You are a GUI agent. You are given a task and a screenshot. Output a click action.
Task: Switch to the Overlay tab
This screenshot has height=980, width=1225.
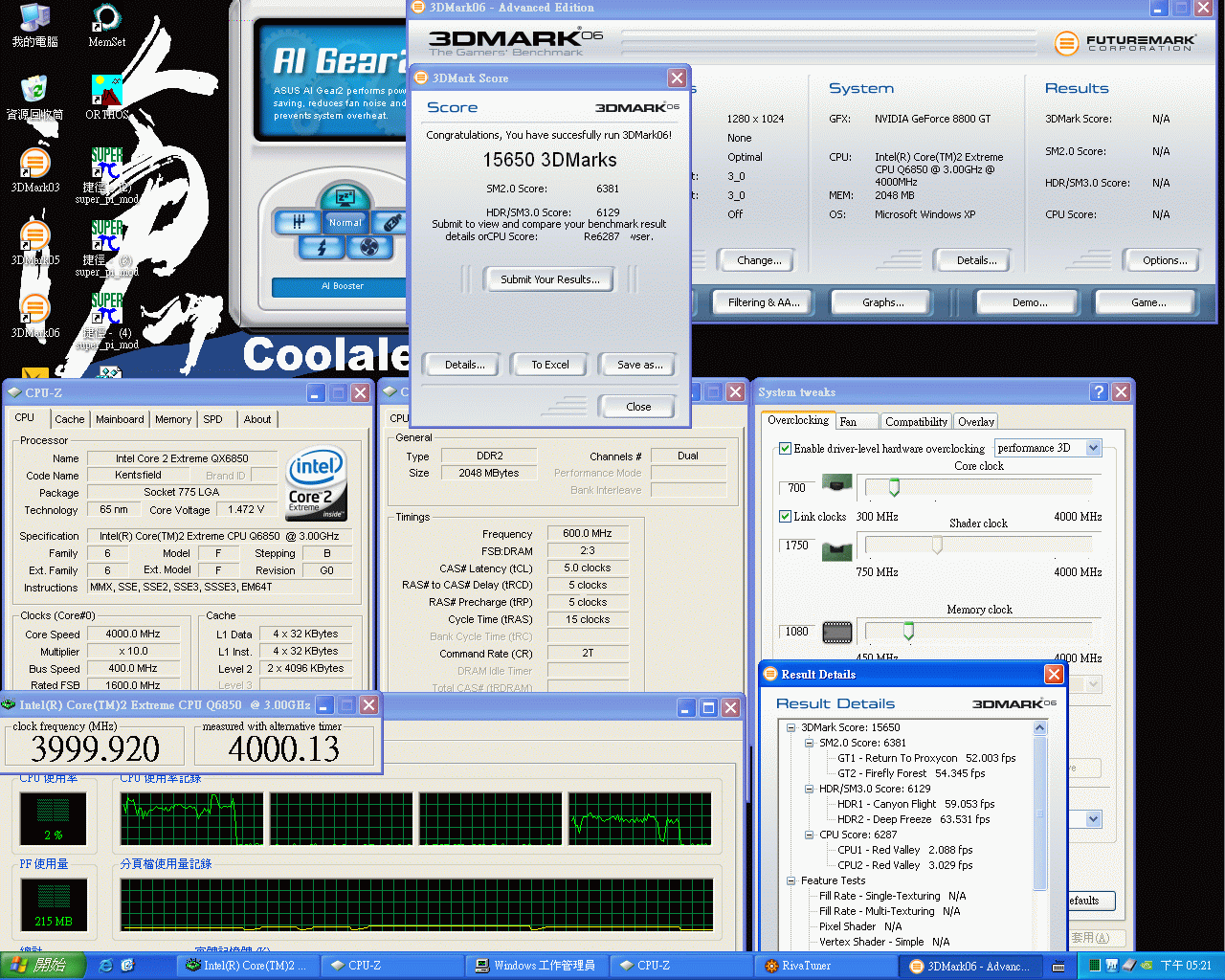pos(975,421)
